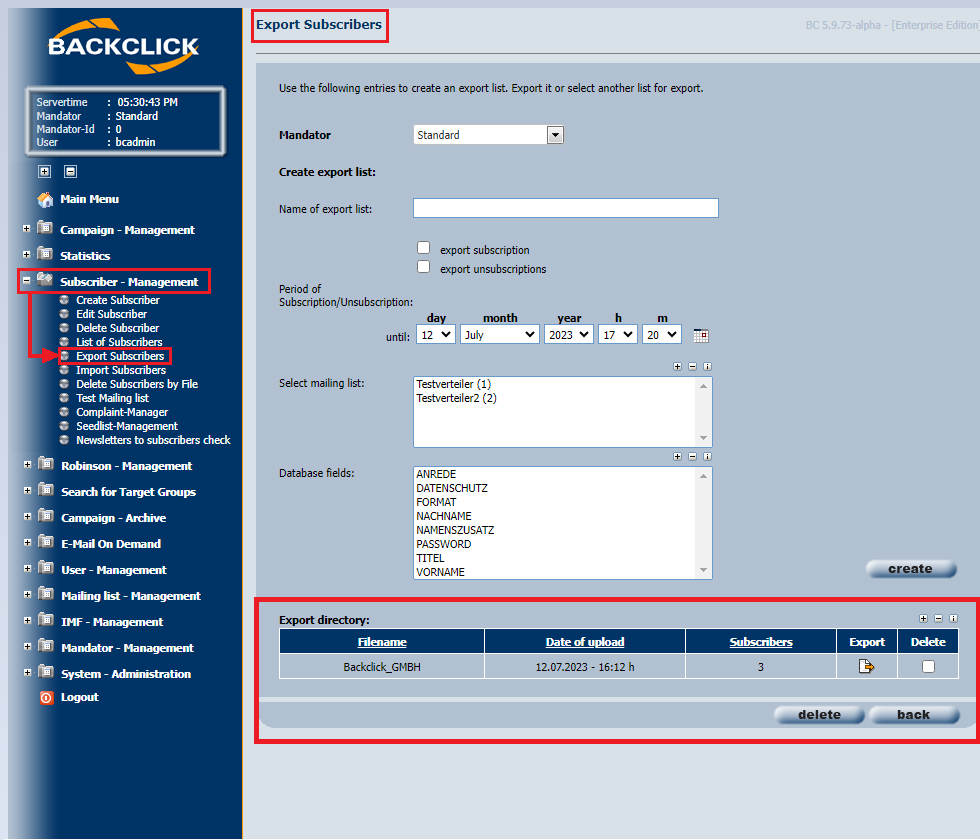
Task: Select NACHNAME in Database fields list
Action: tap(444, 516)
